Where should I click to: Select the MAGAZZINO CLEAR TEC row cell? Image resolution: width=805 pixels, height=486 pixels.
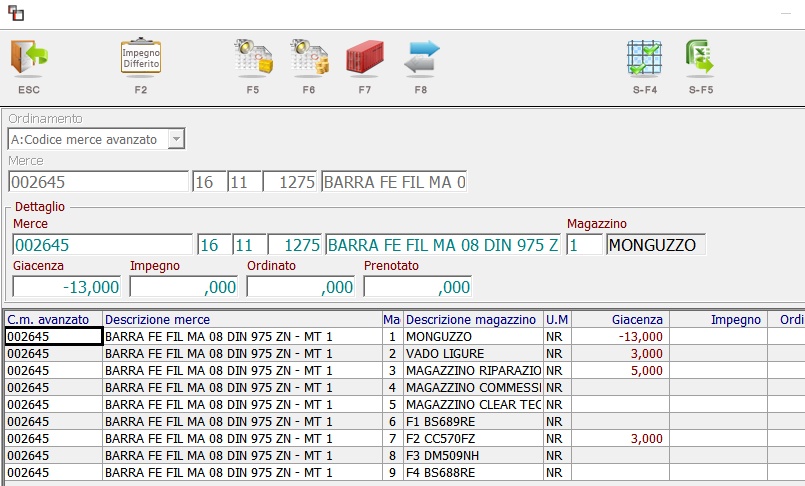pyautogui.click(x=473, y=404)
